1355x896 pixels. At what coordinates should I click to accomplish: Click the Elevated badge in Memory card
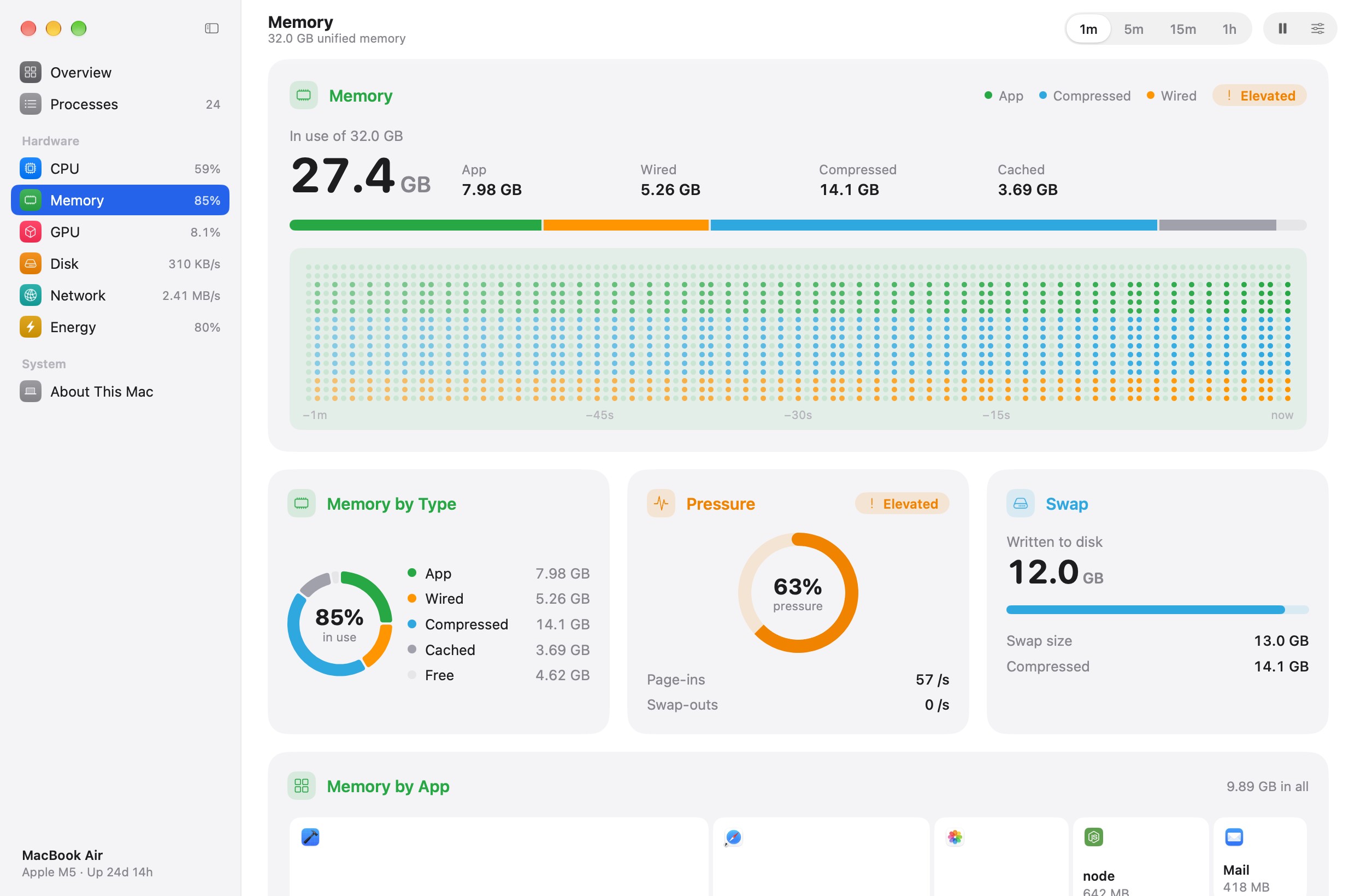[x=1259, y=96]
